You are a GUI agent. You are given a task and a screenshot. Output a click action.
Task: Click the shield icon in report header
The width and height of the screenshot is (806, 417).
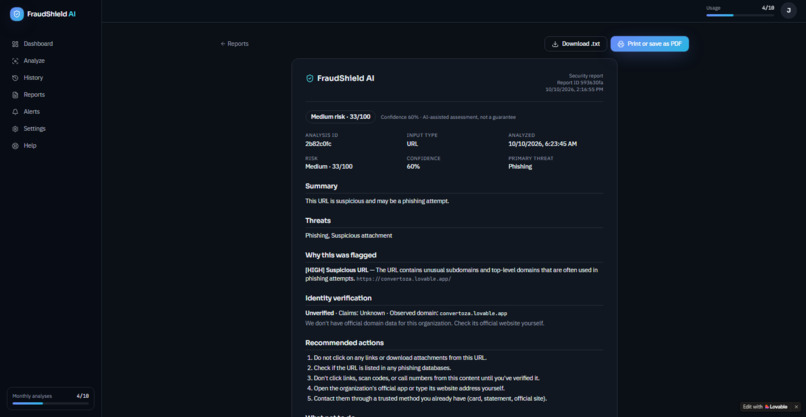(309, 79)
